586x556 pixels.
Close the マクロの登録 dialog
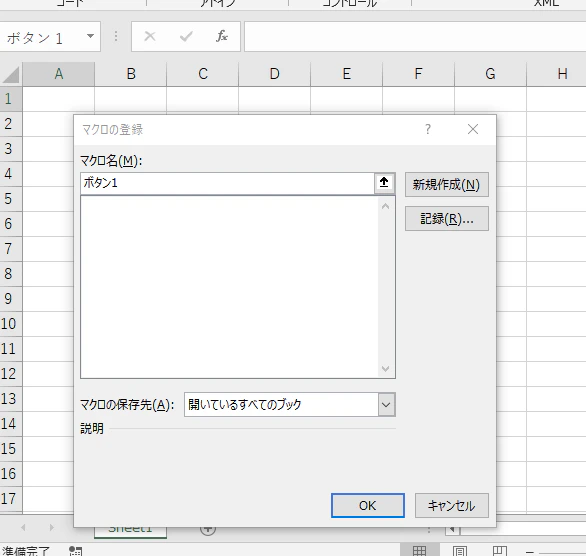[x=473, y=129]
